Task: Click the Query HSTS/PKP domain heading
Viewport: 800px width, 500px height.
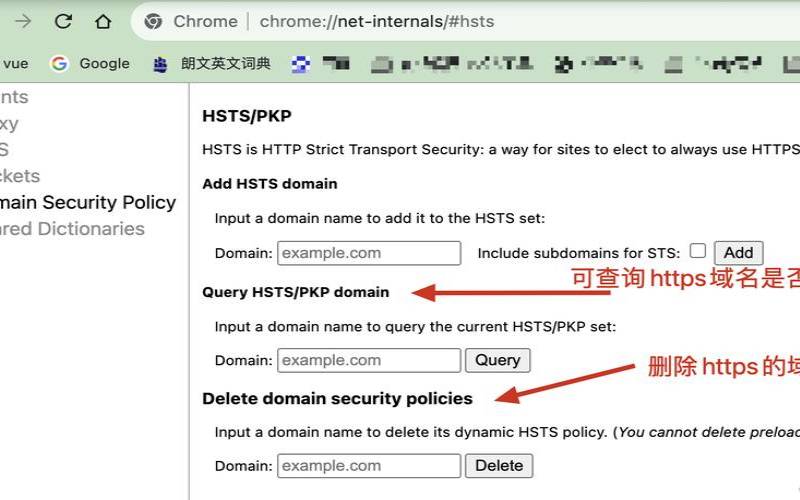Action: [x=296, y=292]
